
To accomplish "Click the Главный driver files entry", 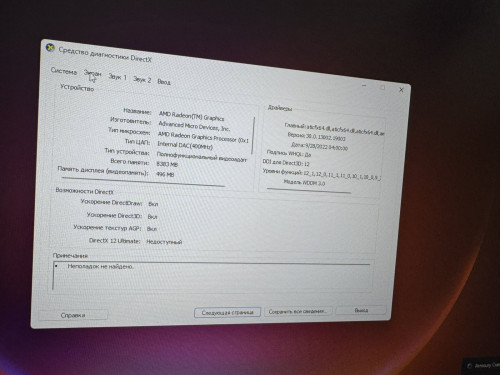I will [334, 129].
